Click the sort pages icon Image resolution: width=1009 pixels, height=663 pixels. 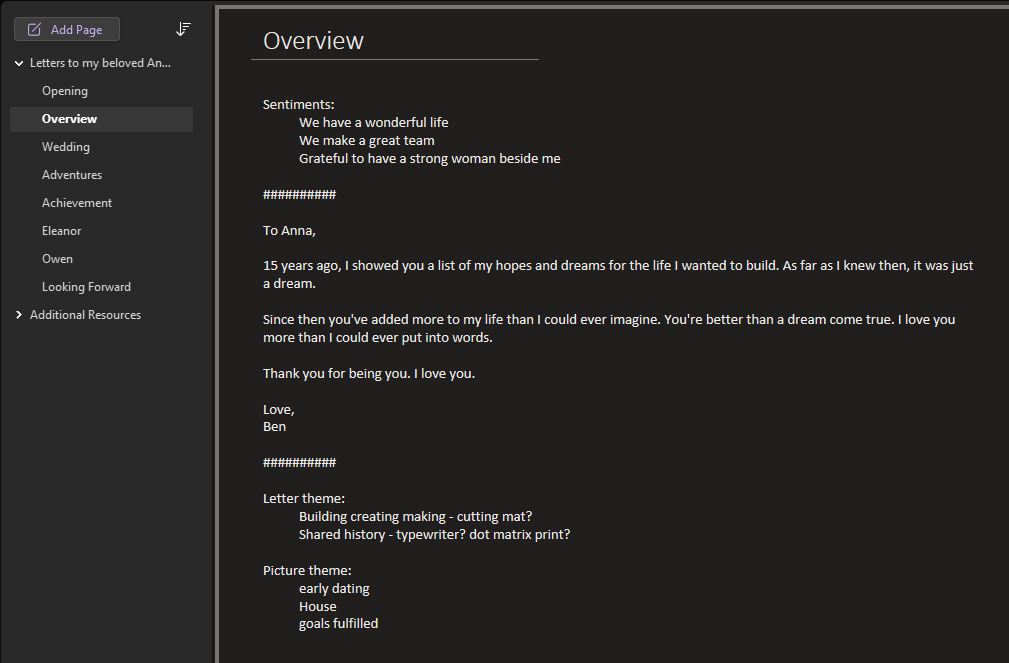(x=183, y=29)
